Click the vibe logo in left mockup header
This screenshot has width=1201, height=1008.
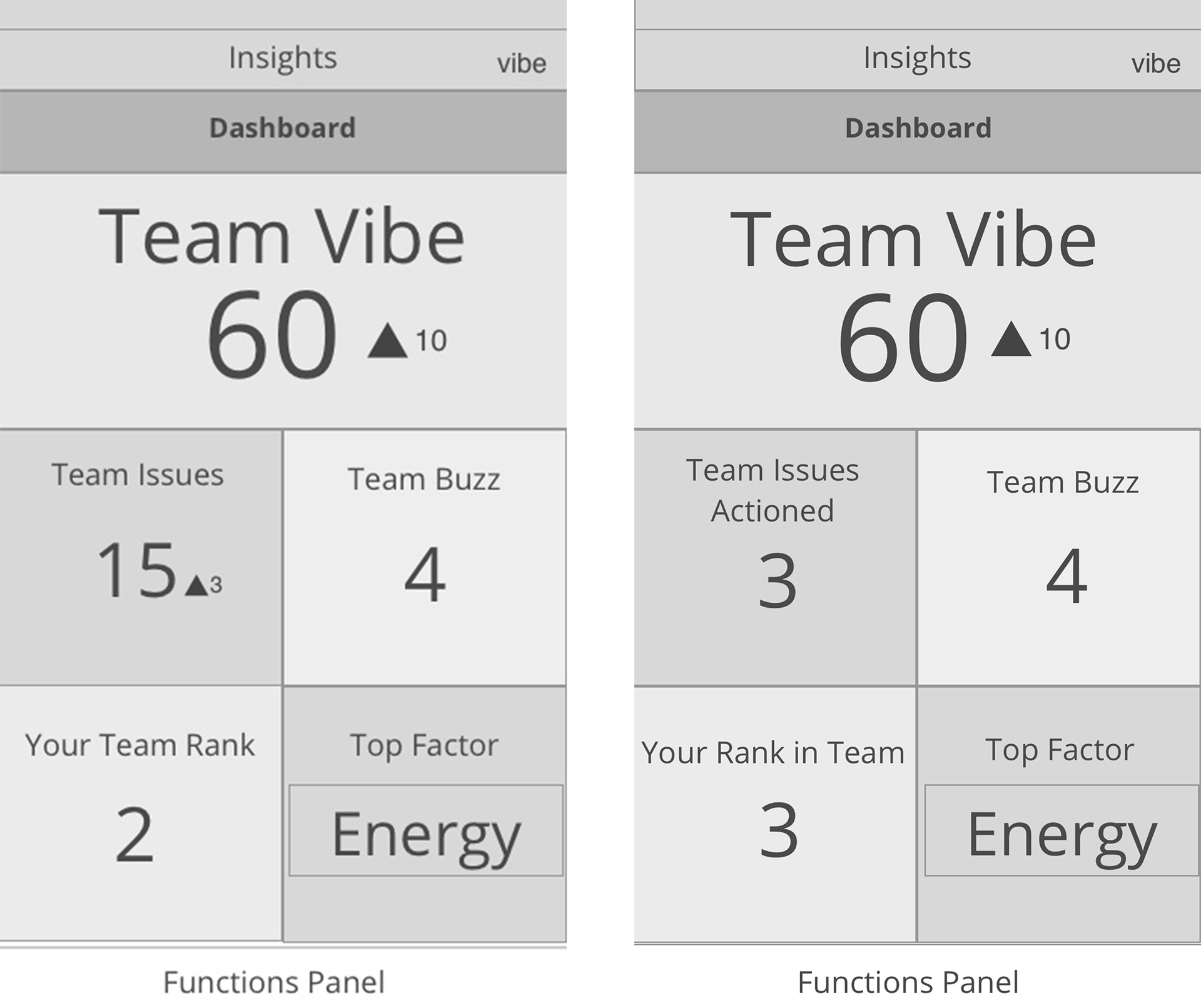tap(522, 64)
